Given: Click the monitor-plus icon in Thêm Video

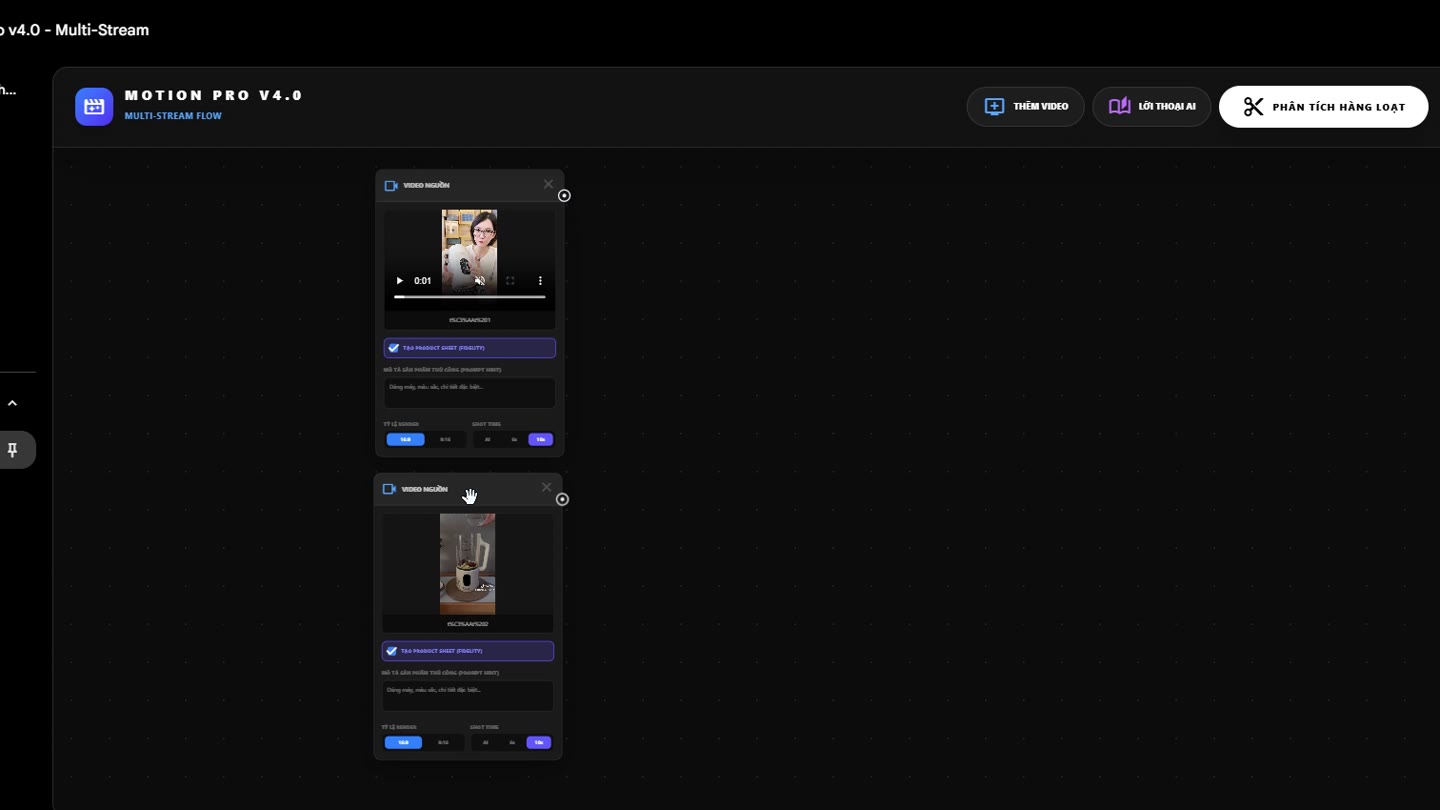Looking at the screenshot, I should [x=994, y=106].
